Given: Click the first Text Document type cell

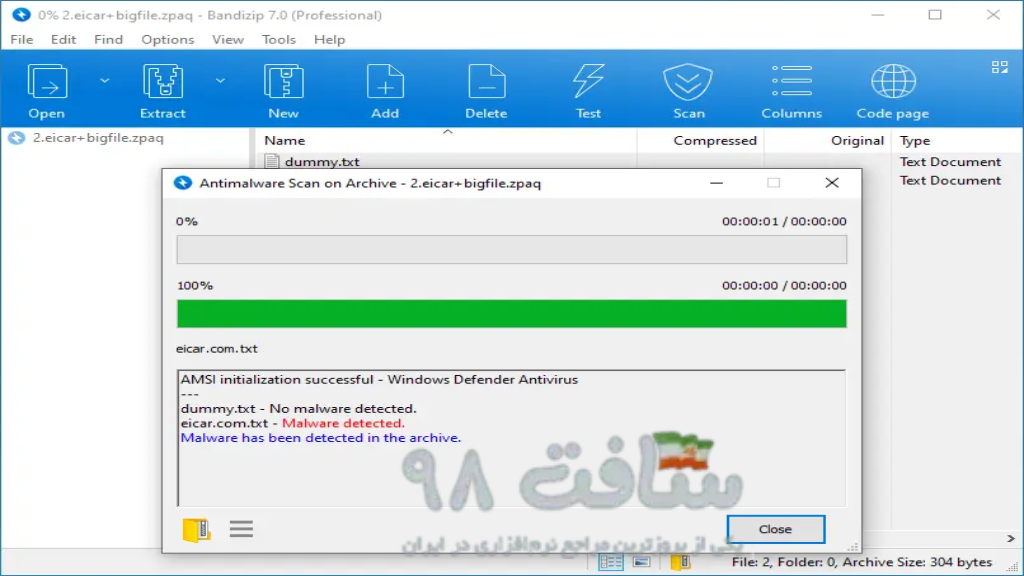Looking at the screenshot, I should [950, 161].
